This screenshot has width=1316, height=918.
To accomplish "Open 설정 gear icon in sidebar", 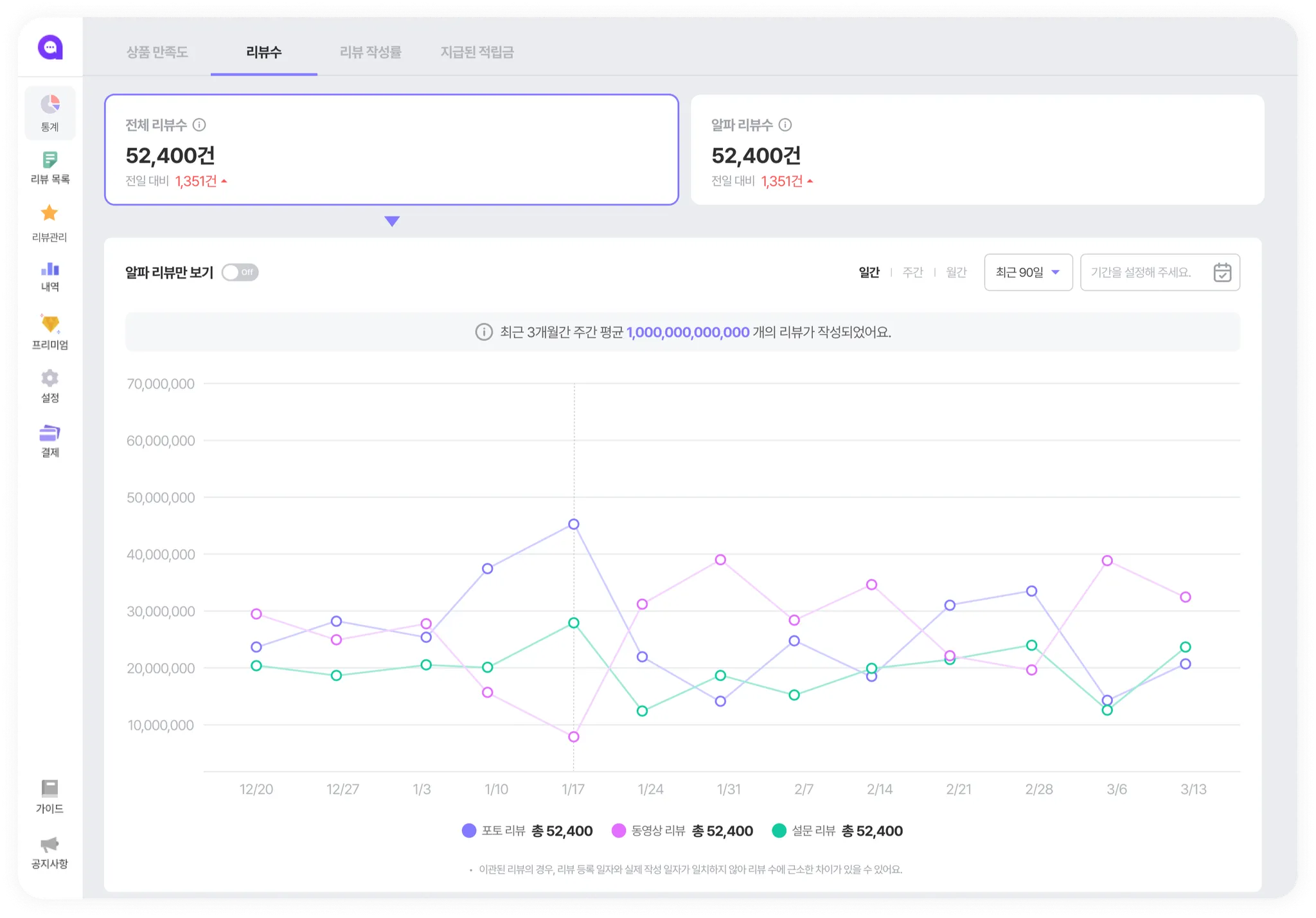I will [x=50, y=378].
